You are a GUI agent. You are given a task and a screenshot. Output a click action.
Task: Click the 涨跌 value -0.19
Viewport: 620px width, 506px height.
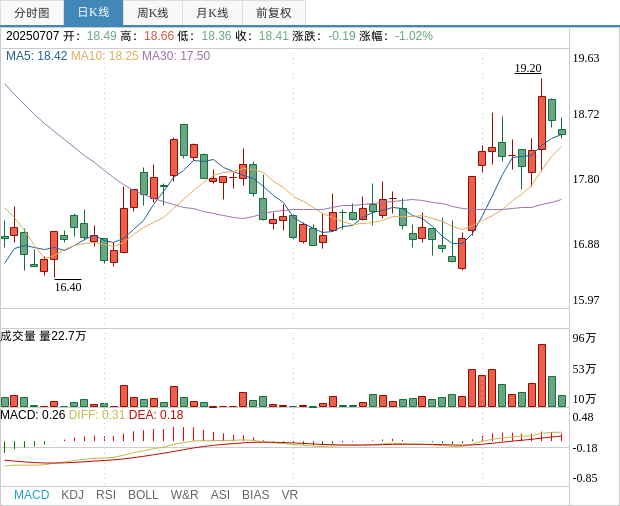tap(342, 36)
